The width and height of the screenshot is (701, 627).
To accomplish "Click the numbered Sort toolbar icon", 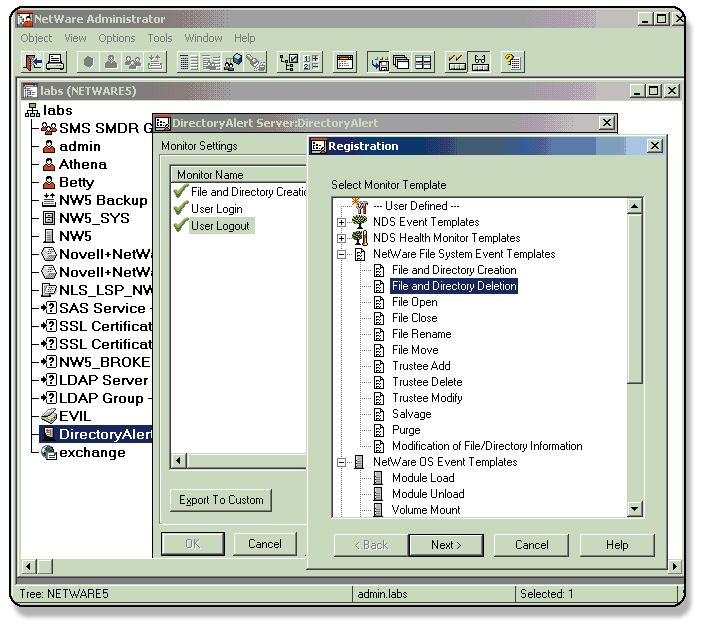I will click(x=311, y=62).
